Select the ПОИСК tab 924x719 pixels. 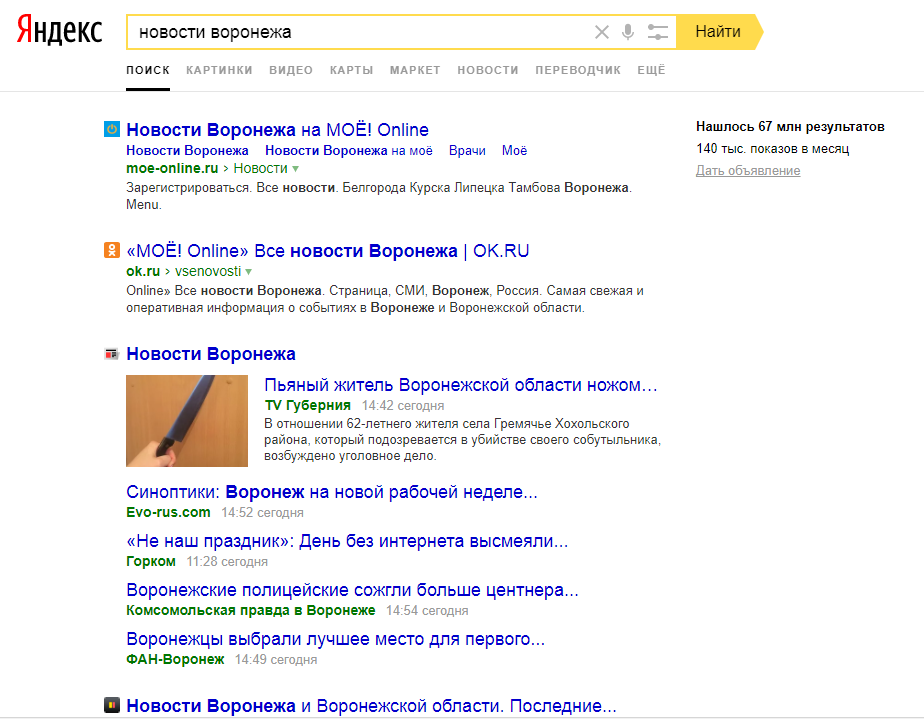coord(148,70)
